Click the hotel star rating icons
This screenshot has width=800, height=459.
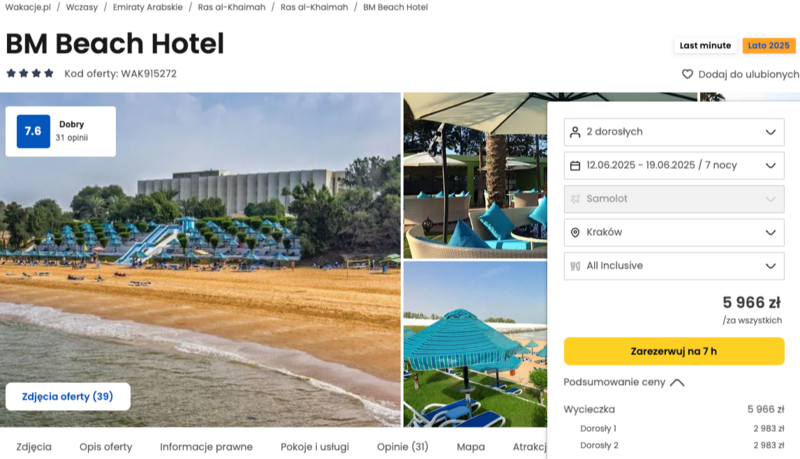pos(30,73)
